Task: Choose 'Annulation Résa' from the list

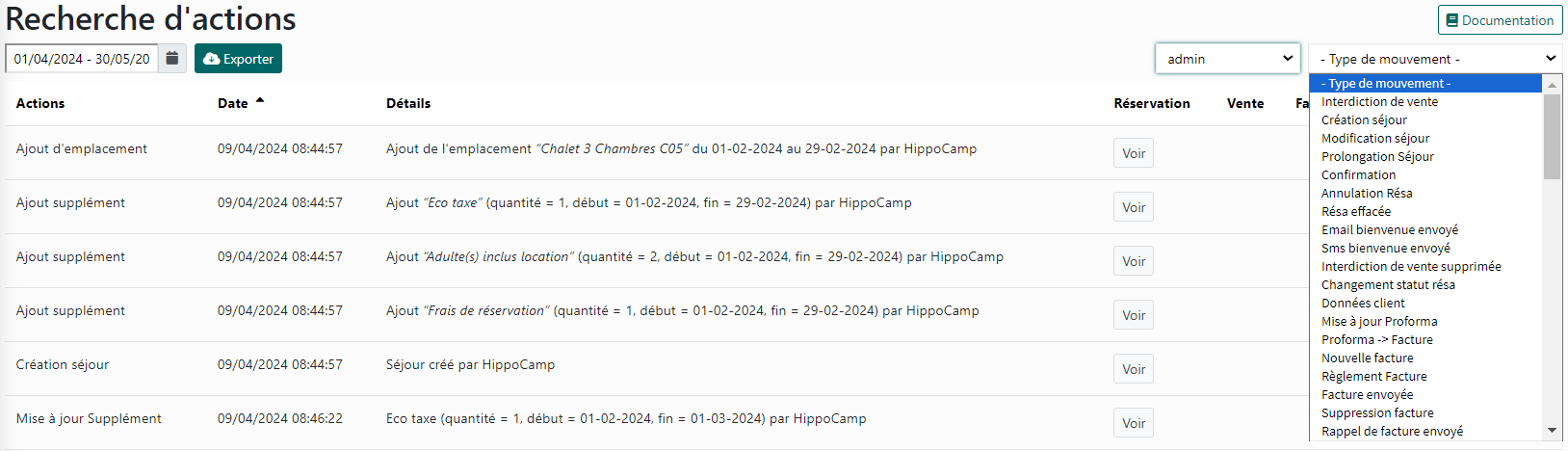Action: (1367, 193)
